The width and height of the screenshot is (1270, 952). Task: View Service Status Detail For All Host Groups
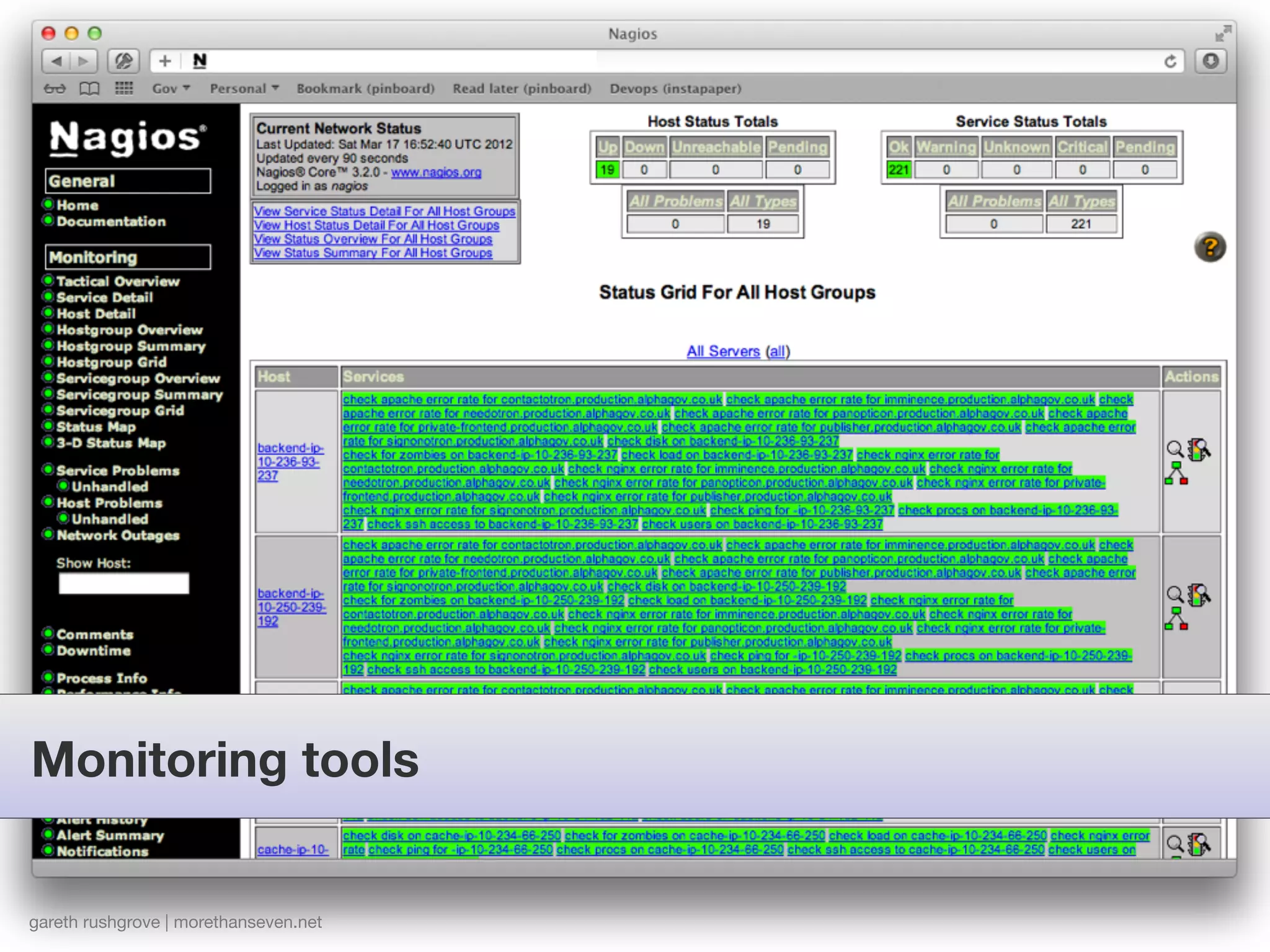[384, 211]
